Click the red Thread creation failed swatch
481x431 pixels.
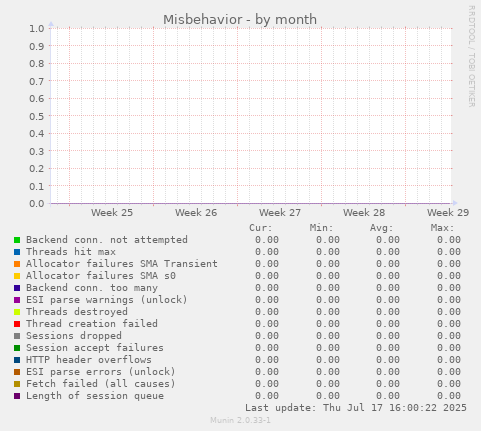point(17,324)
